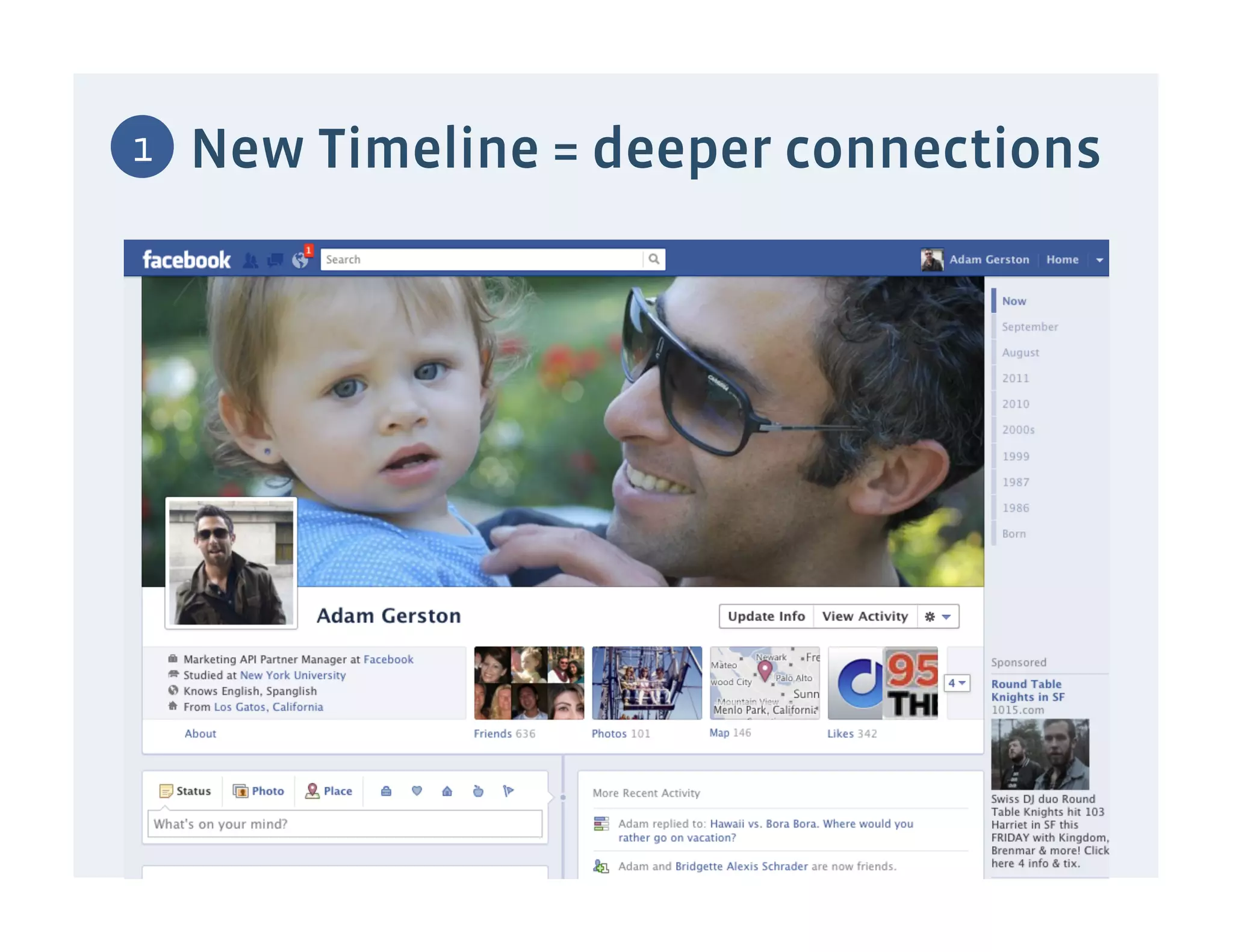Open the Facebook employer link
This screenshot has height=952, width=1233.
click(388, 660)
